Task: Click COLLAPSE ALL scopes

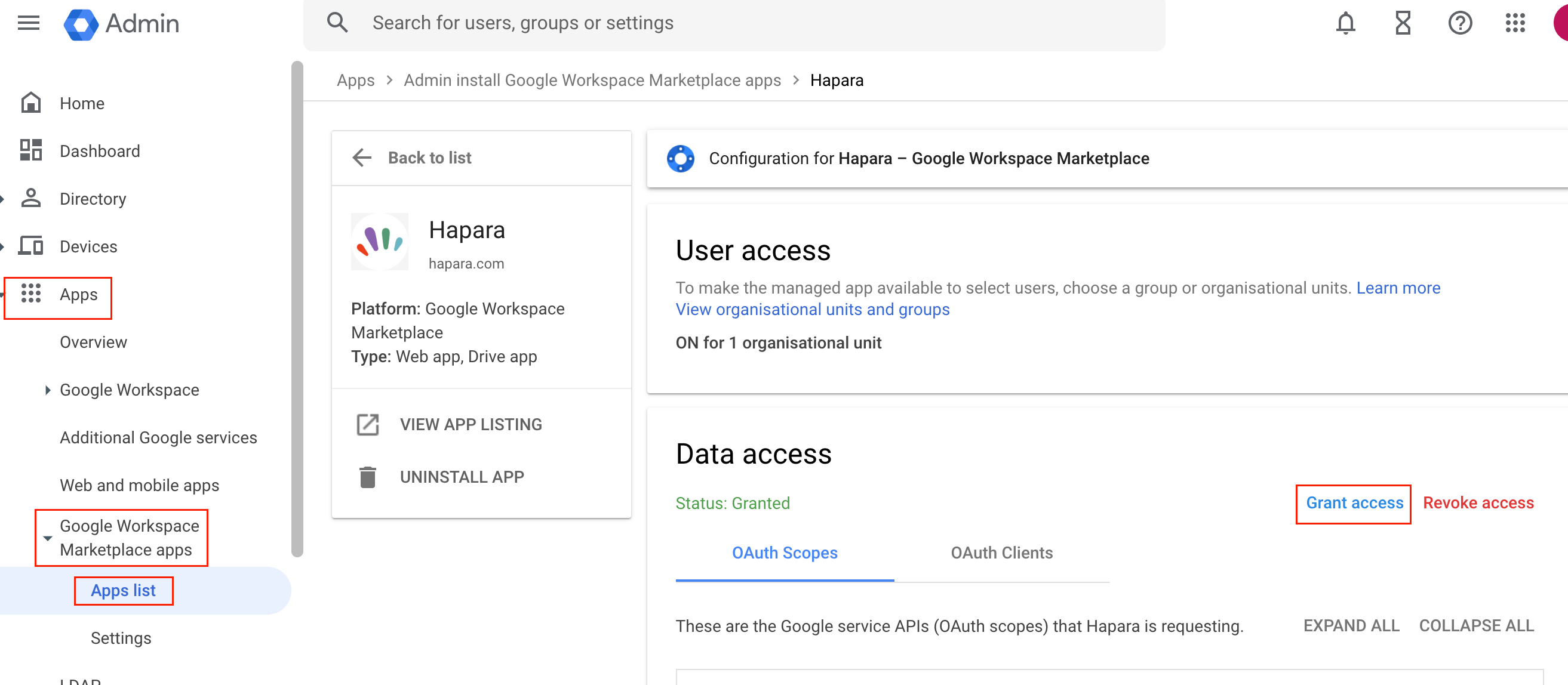Action: click(1476, 625)
